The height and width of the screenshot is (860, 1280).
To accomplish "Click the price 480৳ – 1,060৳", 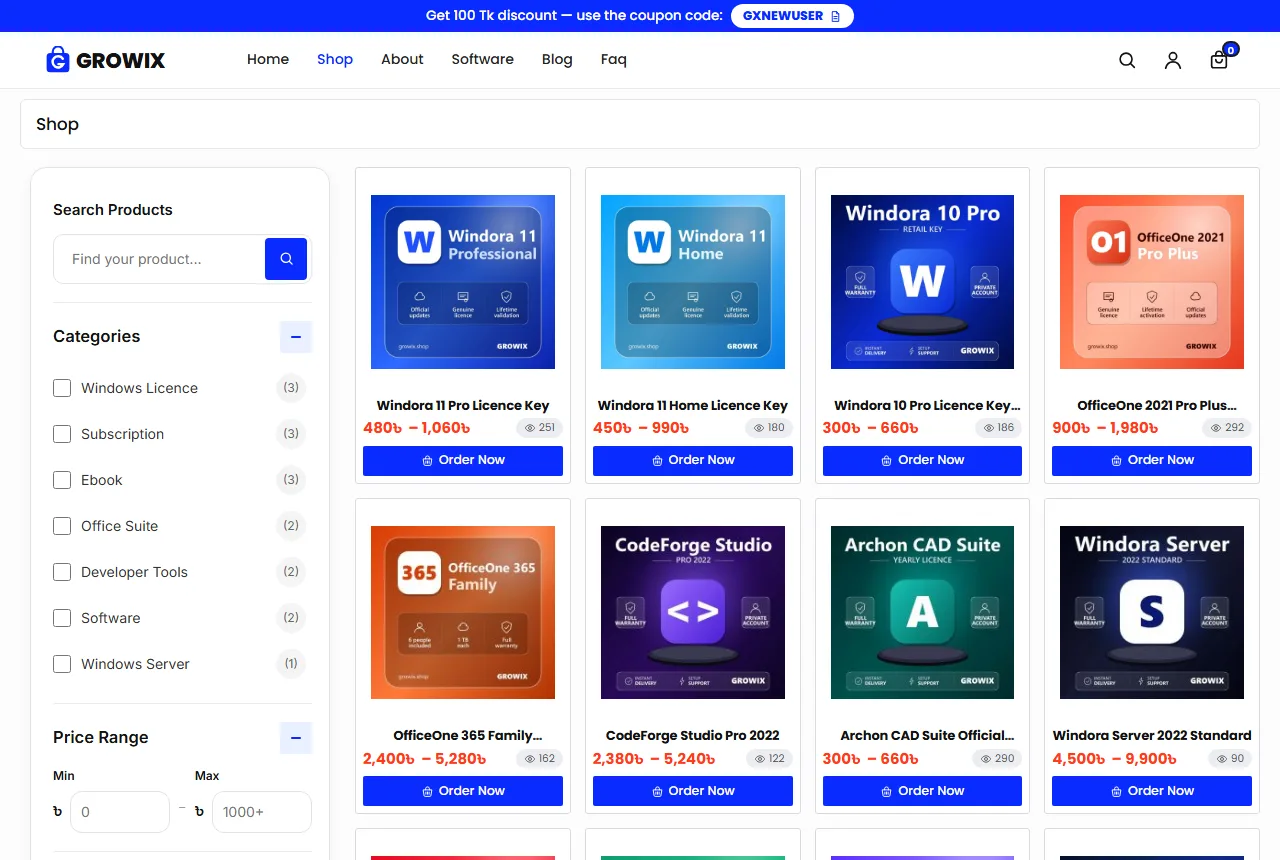I will point(416,428).
